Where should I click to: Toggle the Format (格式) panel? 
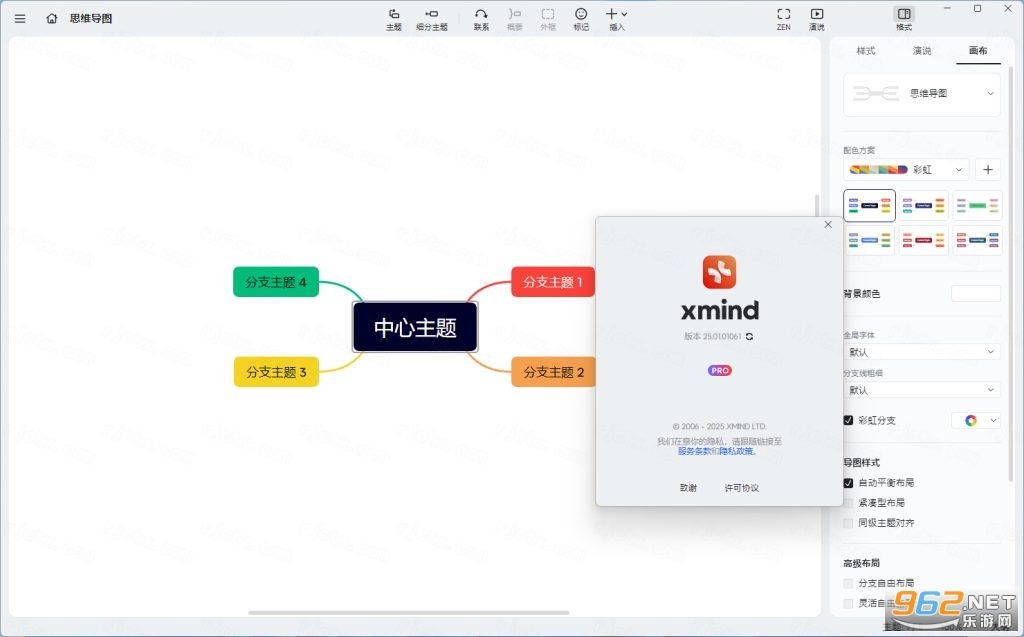[904, 20]
